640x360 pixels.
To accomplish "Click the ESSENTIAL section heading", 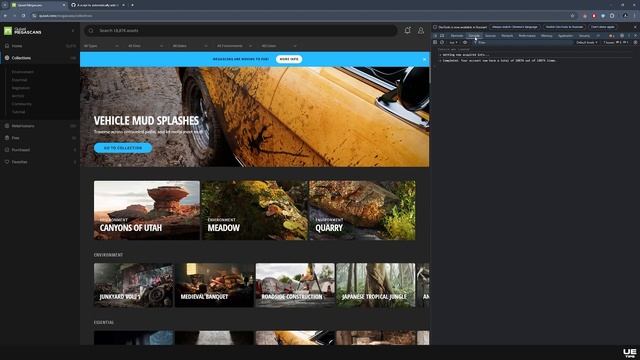I will [104, 322].
